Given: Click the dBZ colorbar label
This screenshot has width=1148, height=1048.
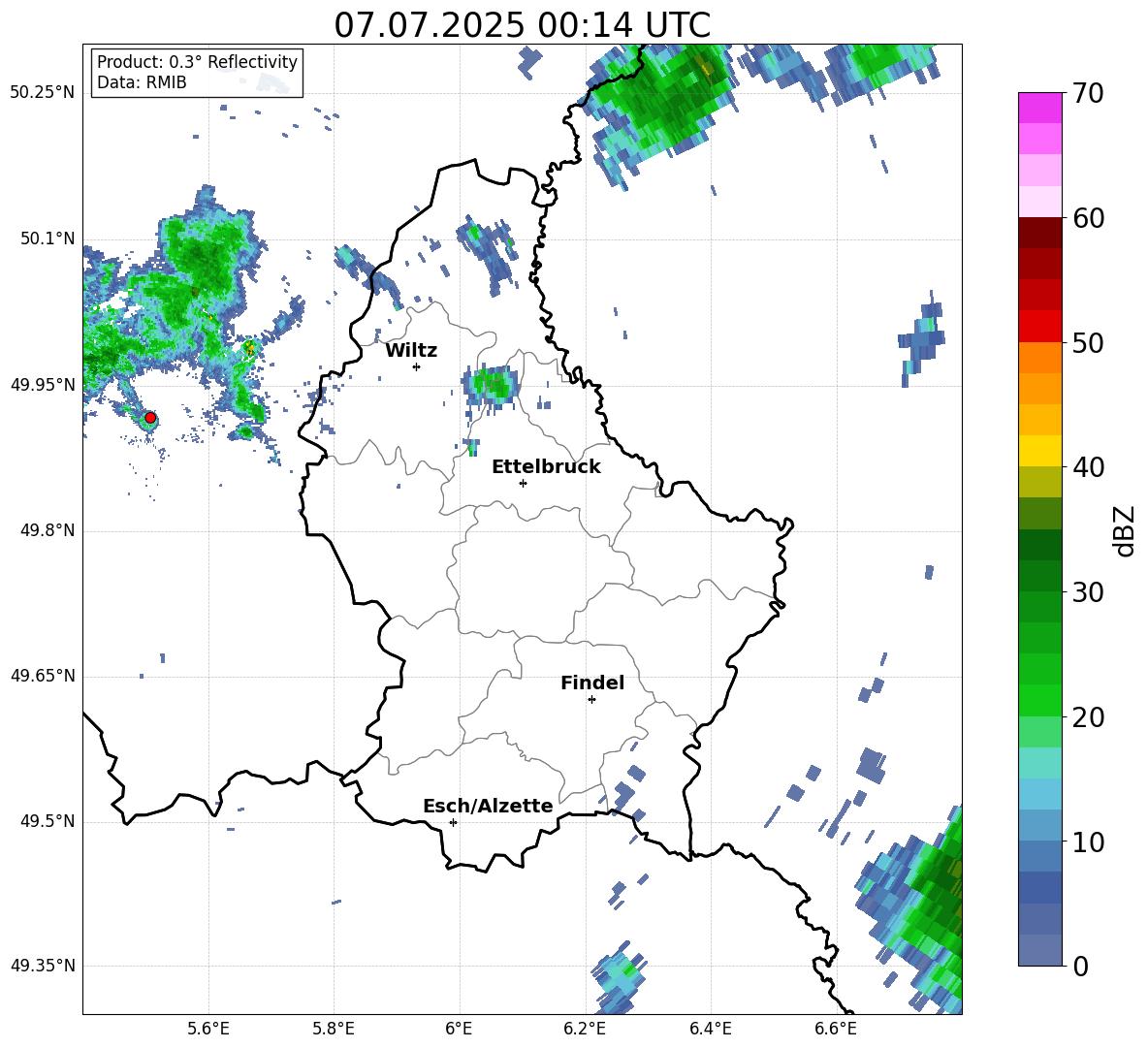Looking at the screenshot, I should (1126, 530).
